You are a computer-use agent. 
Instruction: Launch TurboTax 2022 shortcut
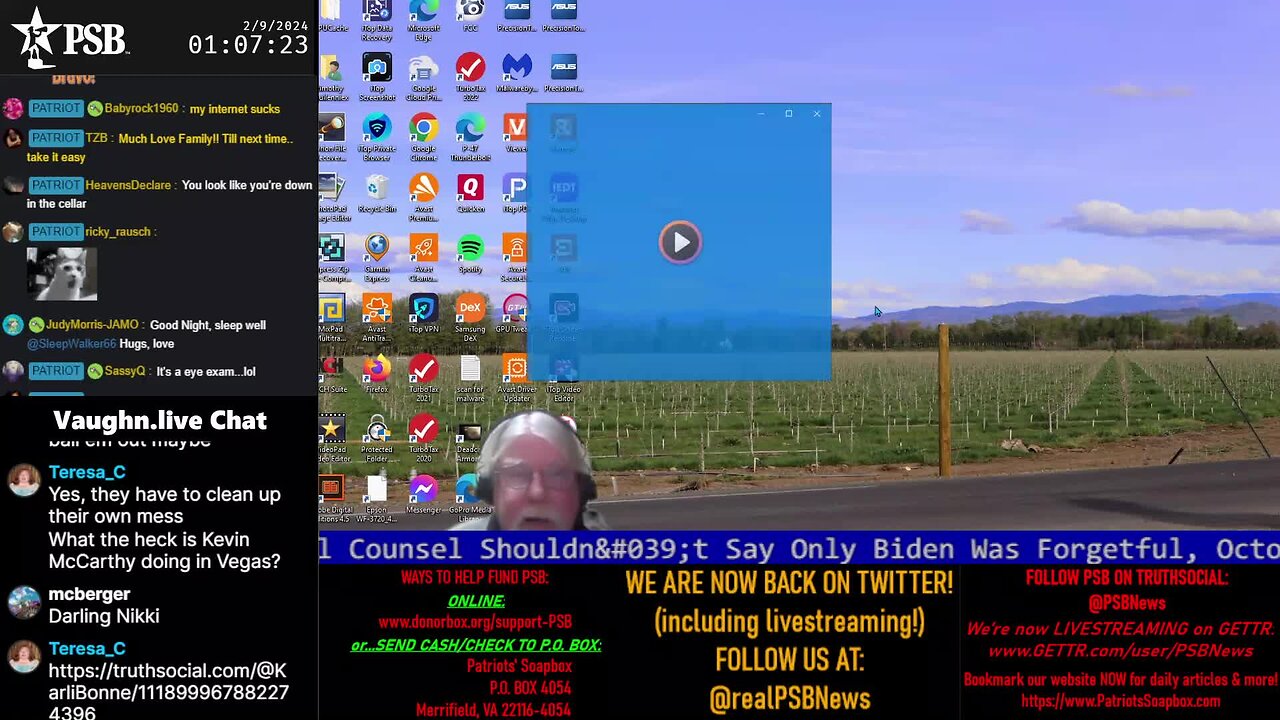470,77
